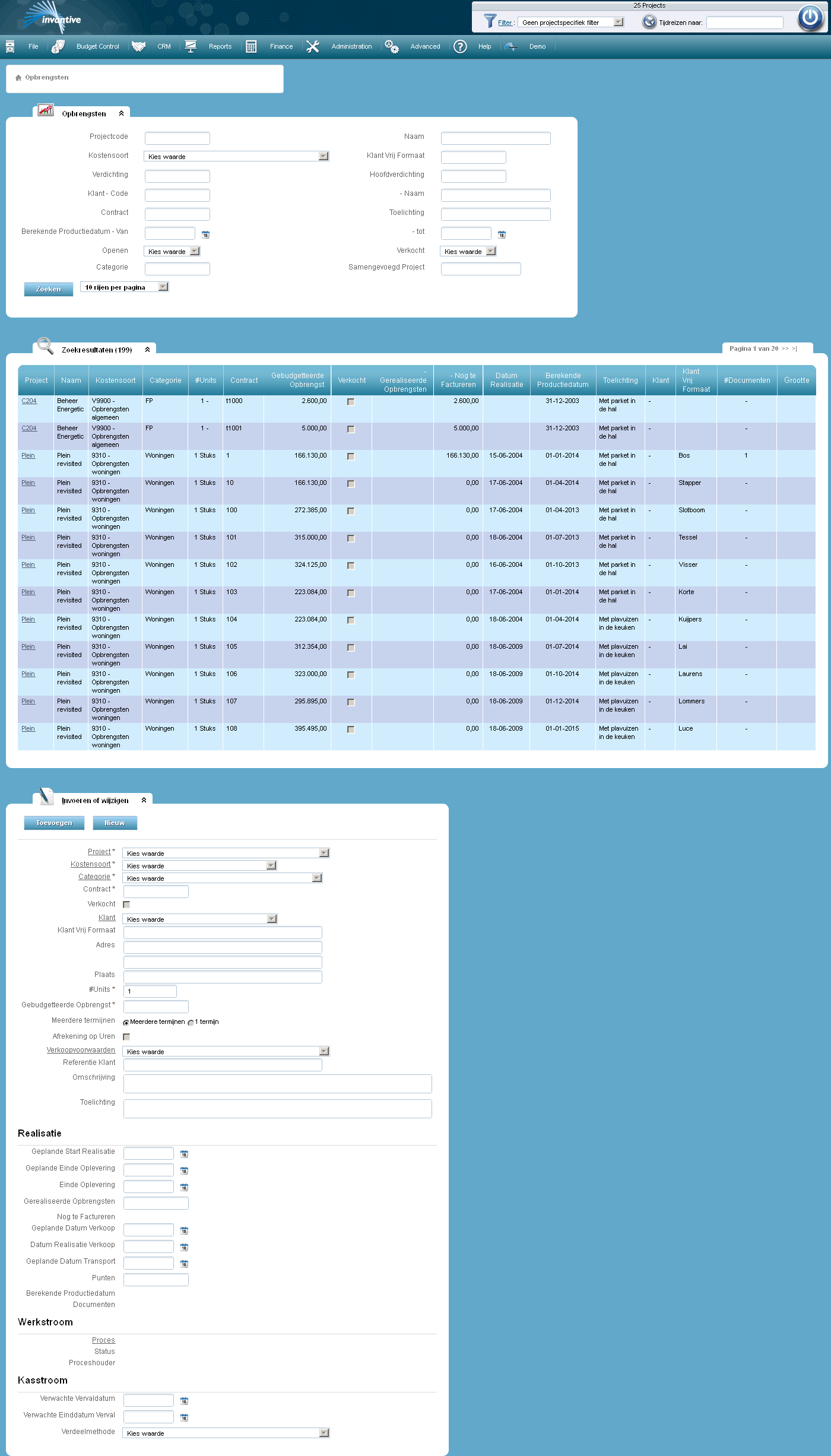
Task: Click the Projectcode input field
Action: 177,138
